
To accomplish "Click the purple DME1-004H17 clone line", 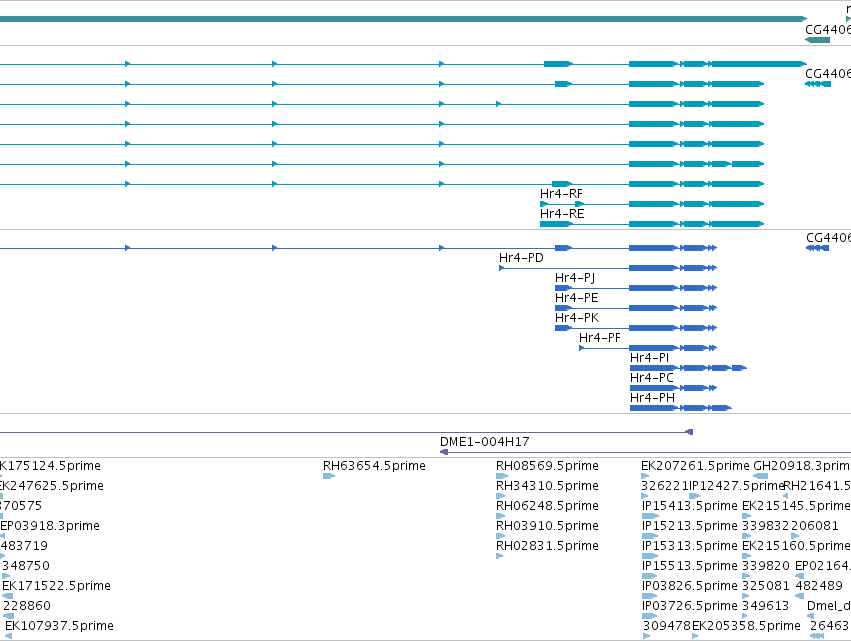I will 646,452.
